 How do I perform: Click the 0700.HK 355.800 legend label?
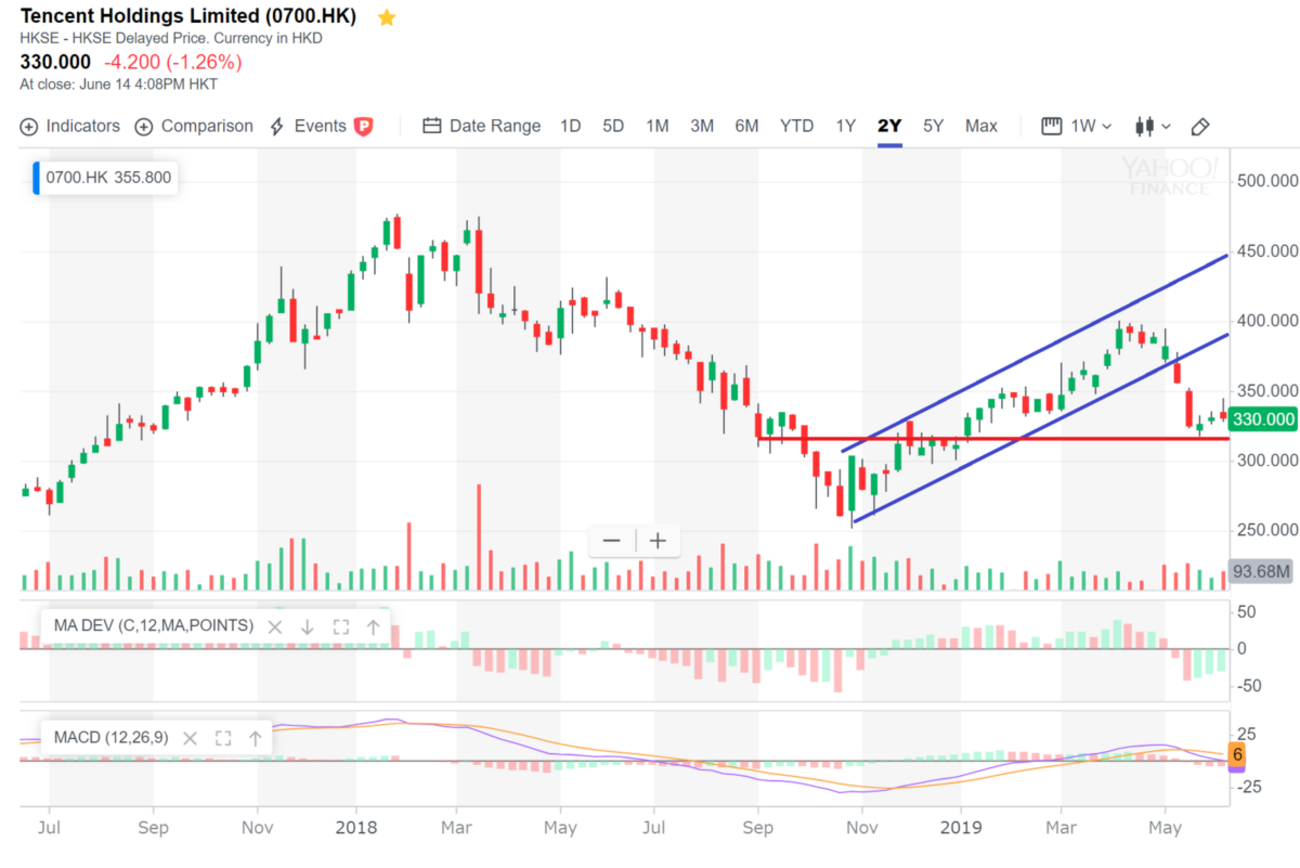108,178
